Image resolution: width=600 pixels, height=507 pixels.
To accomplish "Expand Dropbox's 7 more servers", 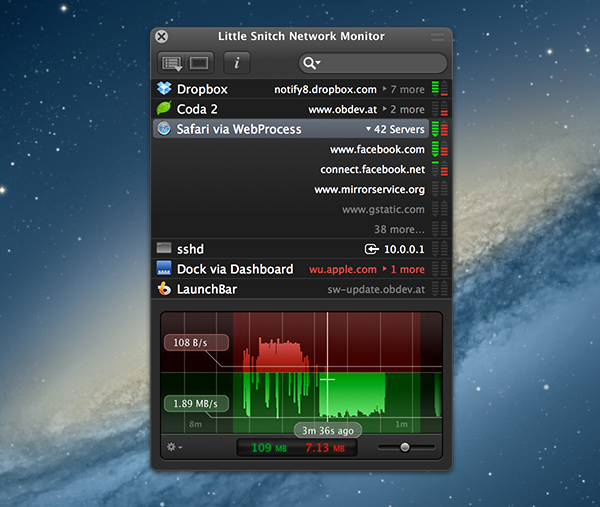I will click(x=404, y=89).
